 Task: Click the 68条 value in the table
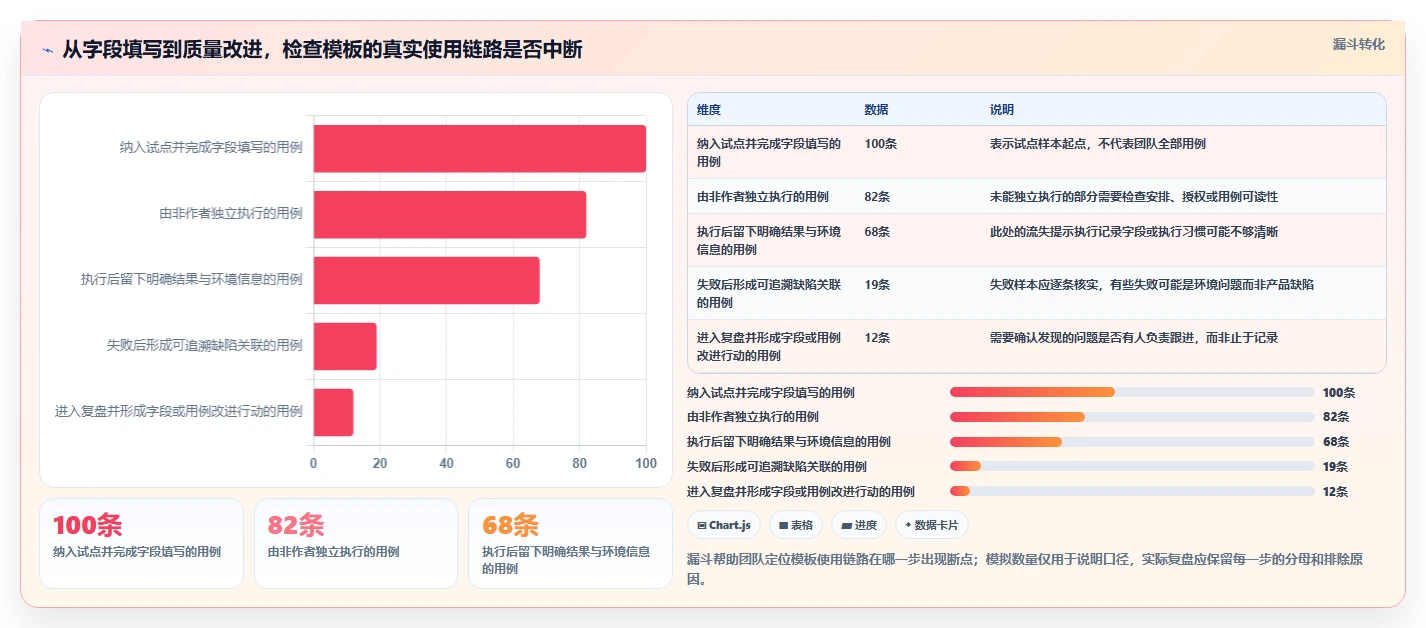877,232
